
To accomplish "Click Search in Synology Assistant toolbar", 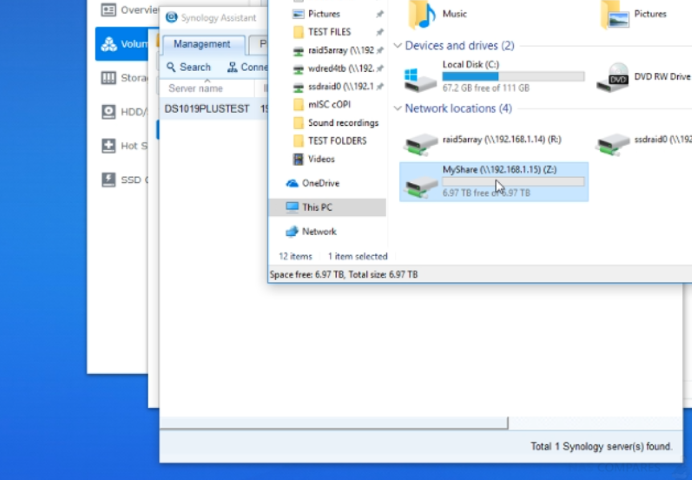I will 188,67.
